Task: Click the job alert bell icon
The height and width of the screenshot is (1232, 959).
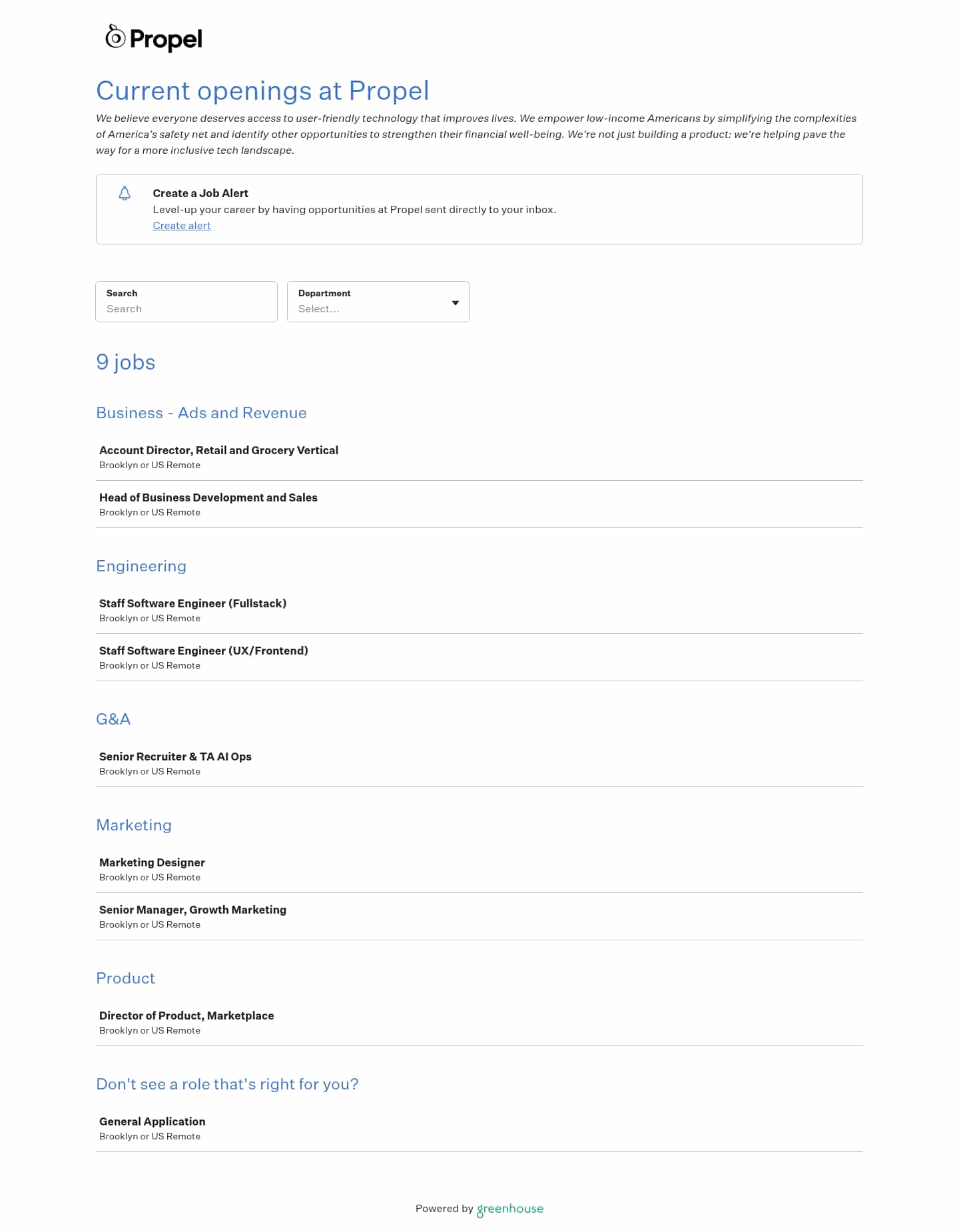Action: click(125, 194)
